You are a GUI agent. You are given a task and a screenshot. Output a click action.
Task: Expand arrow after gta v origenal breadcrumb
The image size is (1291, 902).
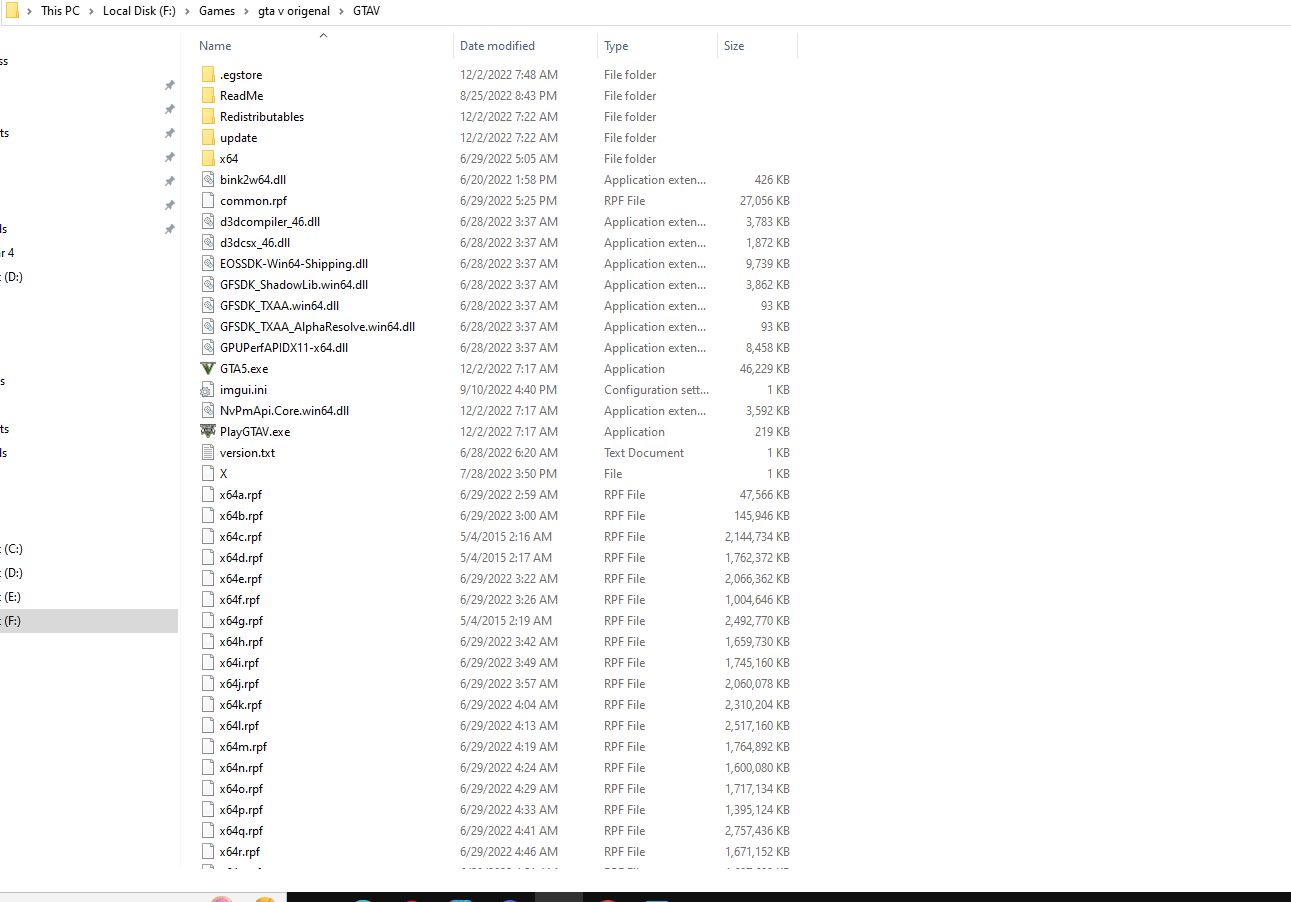pyautogui.click(x=343, y=11)
